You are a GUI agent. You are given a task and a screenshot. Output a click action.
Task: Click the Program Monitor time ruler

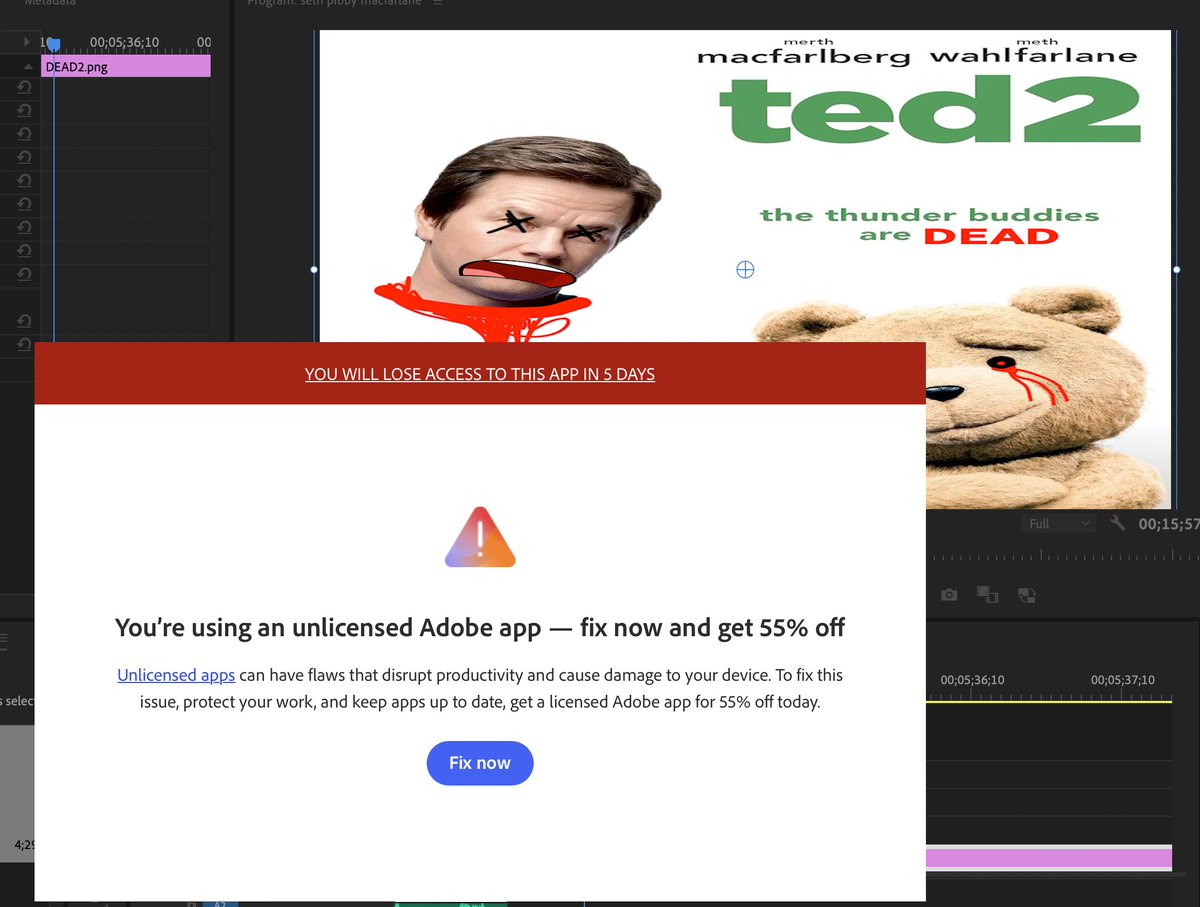[1062, 556]
